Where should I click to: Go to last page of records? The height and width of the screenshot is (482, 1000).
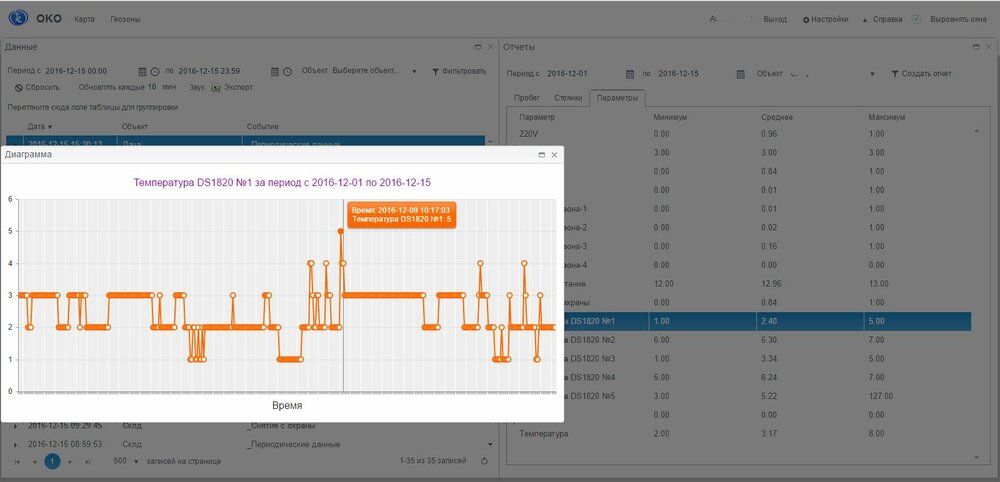(x=88, y=461)
